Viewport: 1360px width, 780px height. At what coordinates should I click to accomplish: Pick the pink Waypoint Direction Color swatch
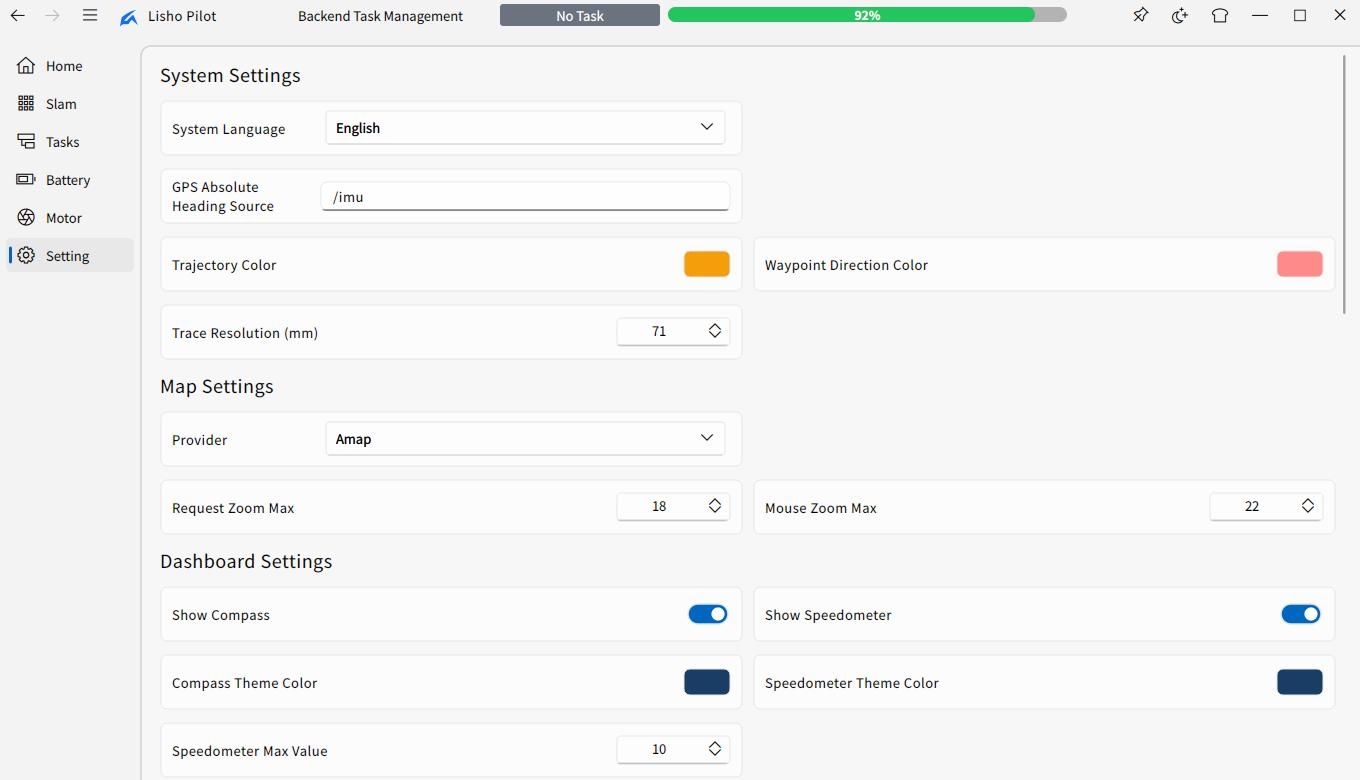1300,264
